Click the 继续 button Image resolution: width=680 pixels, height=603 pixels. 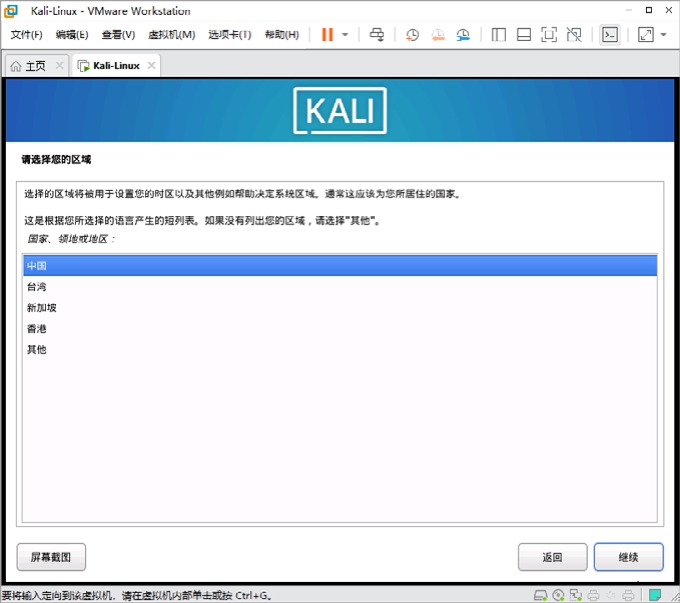(x=628, y=557)
